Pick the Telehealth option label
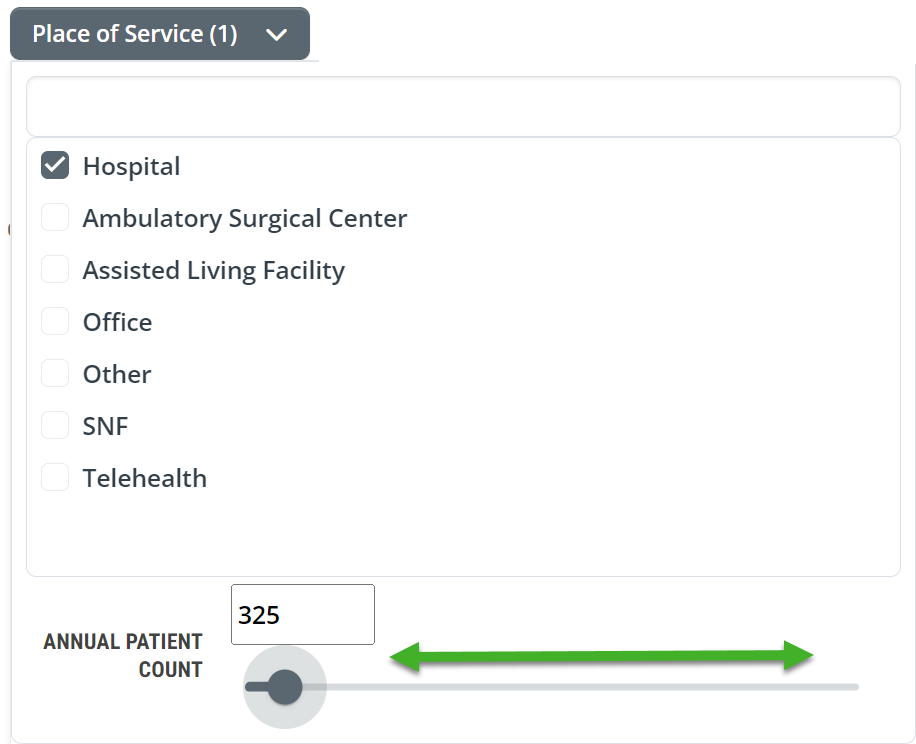Screen dimensions: 916x744 click(x=145, y=478)
